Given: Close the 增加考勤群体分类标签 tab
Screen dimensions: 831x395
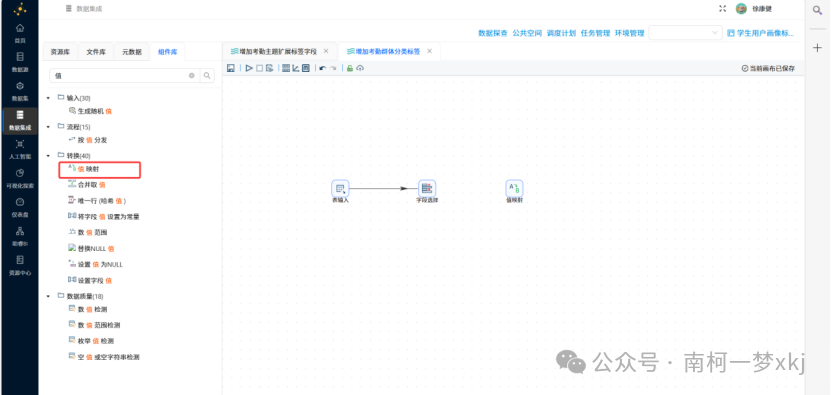Looking at the screenshot, I should [x=429, y=51].
